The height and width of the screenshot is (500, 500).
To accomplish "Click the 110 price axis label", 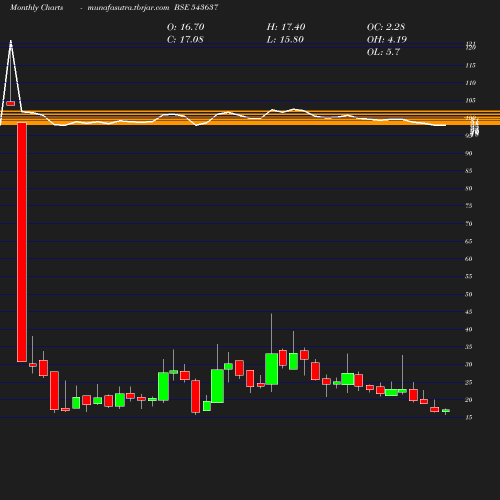I will [x=470, y=83].
